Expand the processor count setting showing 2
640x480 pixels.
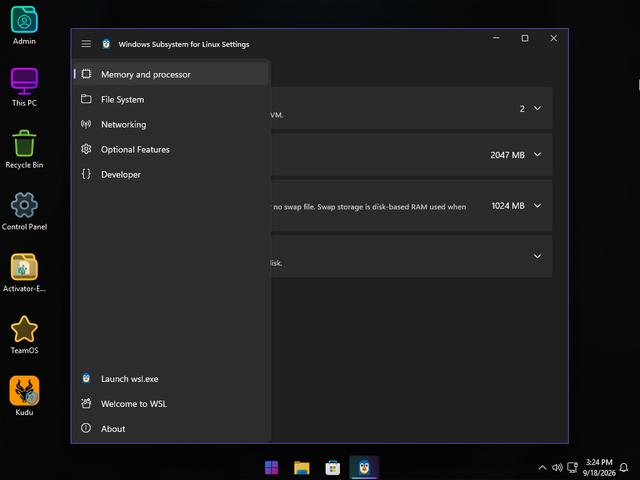click(x=538, y=108)
